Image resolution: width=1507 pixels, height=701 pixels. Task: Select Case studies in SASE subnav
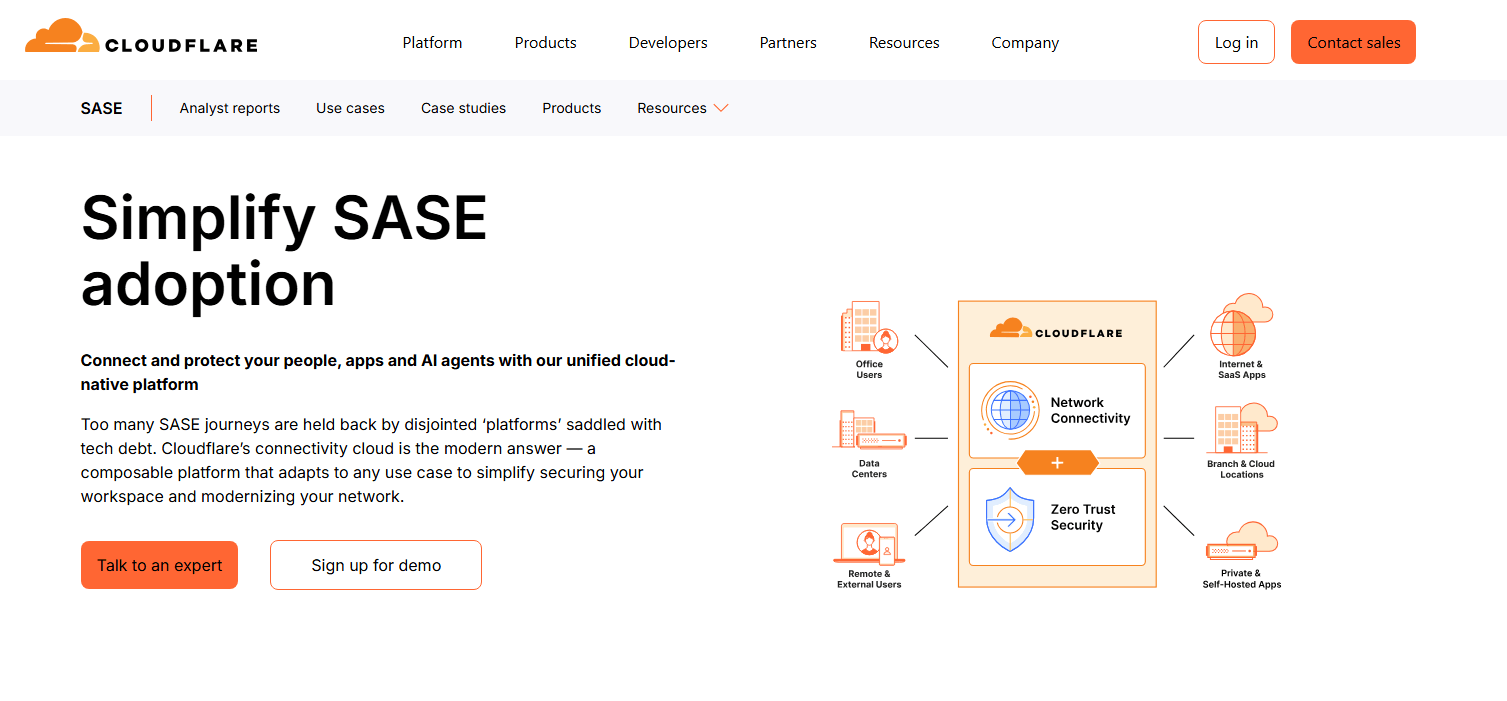pos(463,108)
